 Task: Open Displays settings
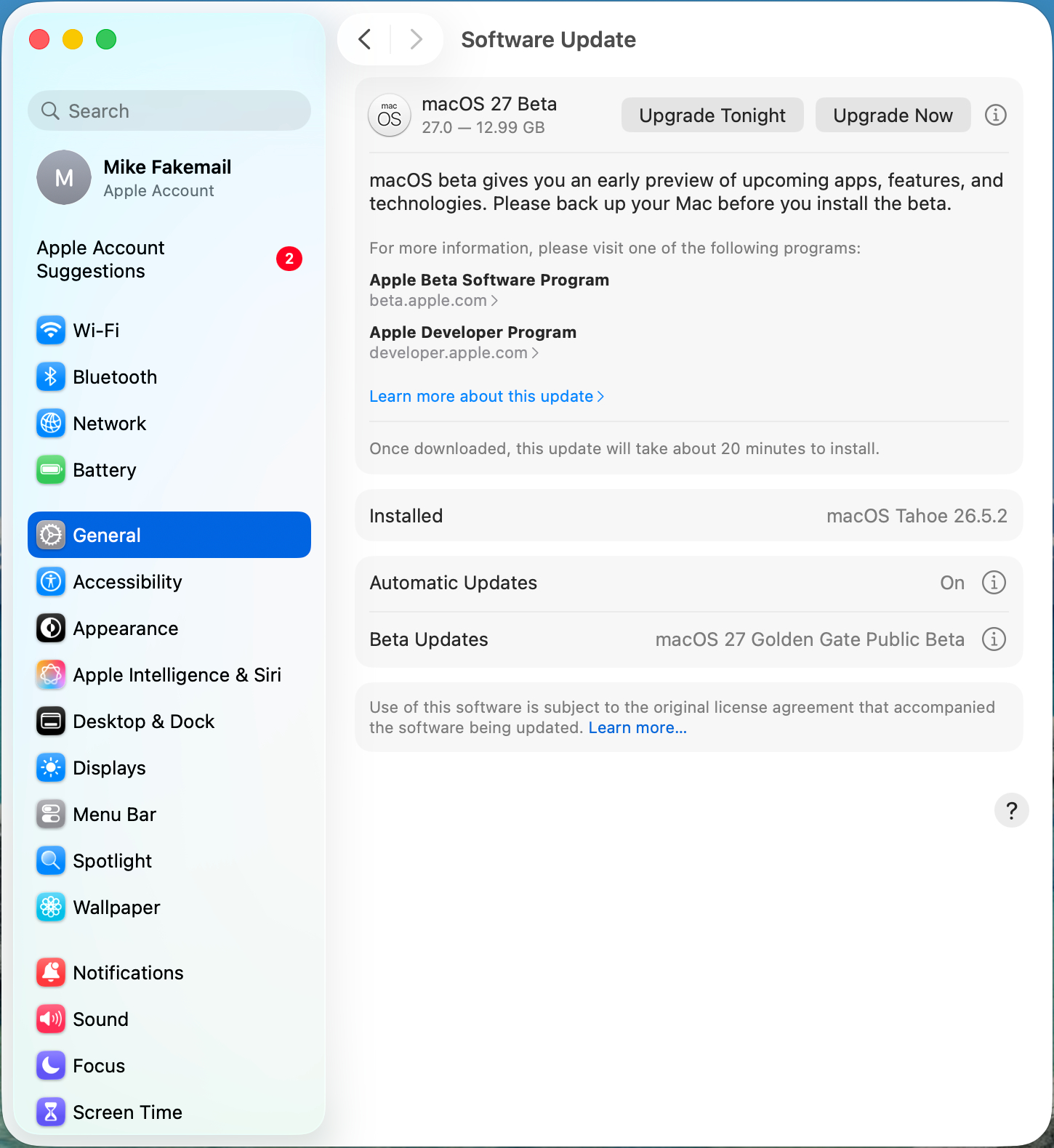169,768
